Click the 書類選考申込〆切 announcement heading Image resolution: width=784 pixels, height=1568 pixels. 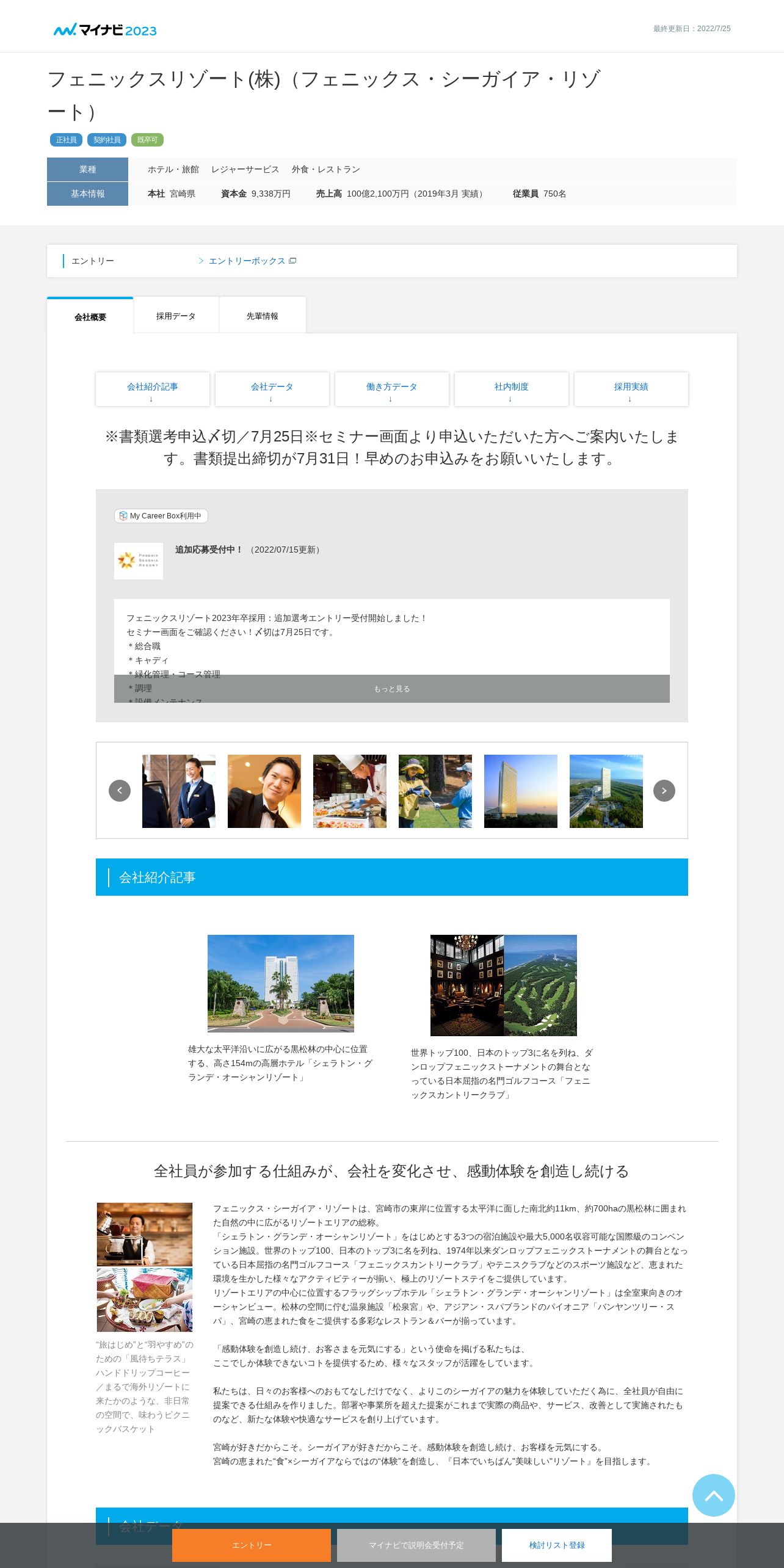coord(392,448)
